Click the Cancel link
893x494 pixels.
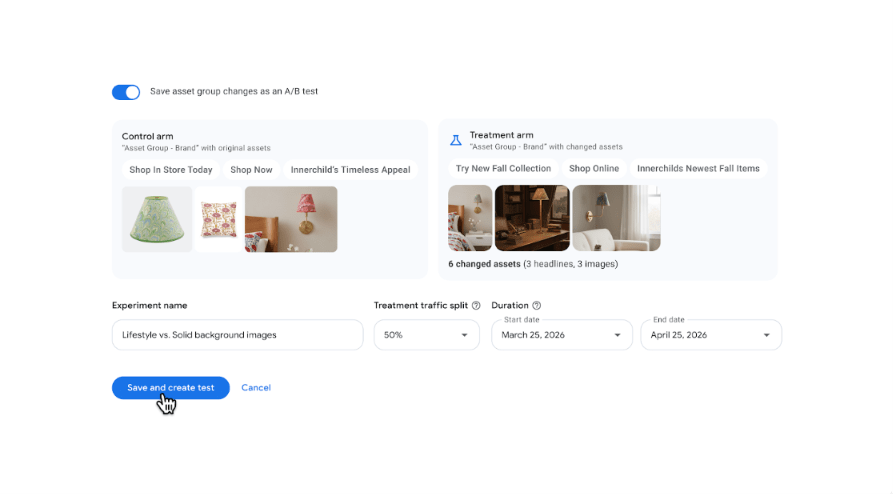256,388
